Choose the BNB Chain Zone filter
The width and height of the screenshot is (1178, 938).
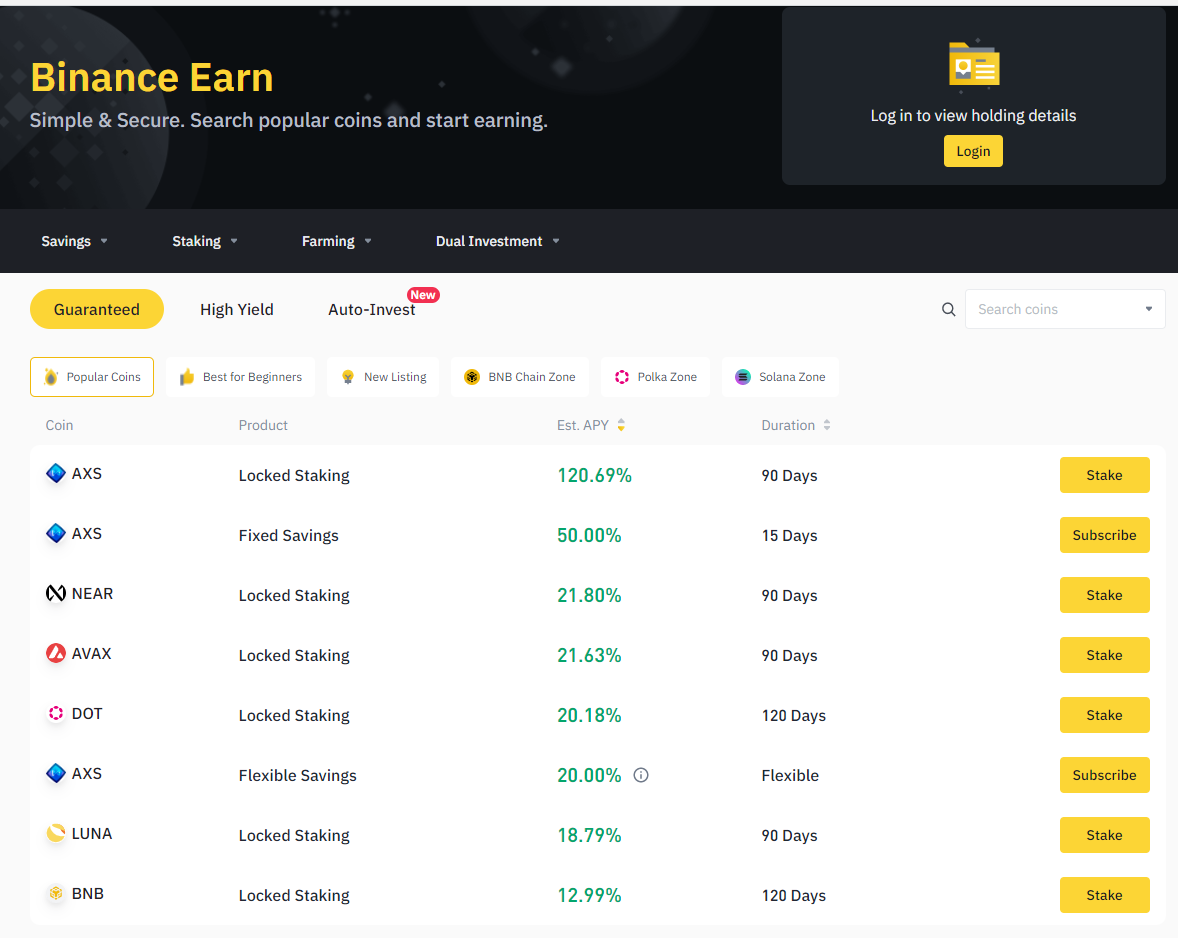tap(520, 377)
